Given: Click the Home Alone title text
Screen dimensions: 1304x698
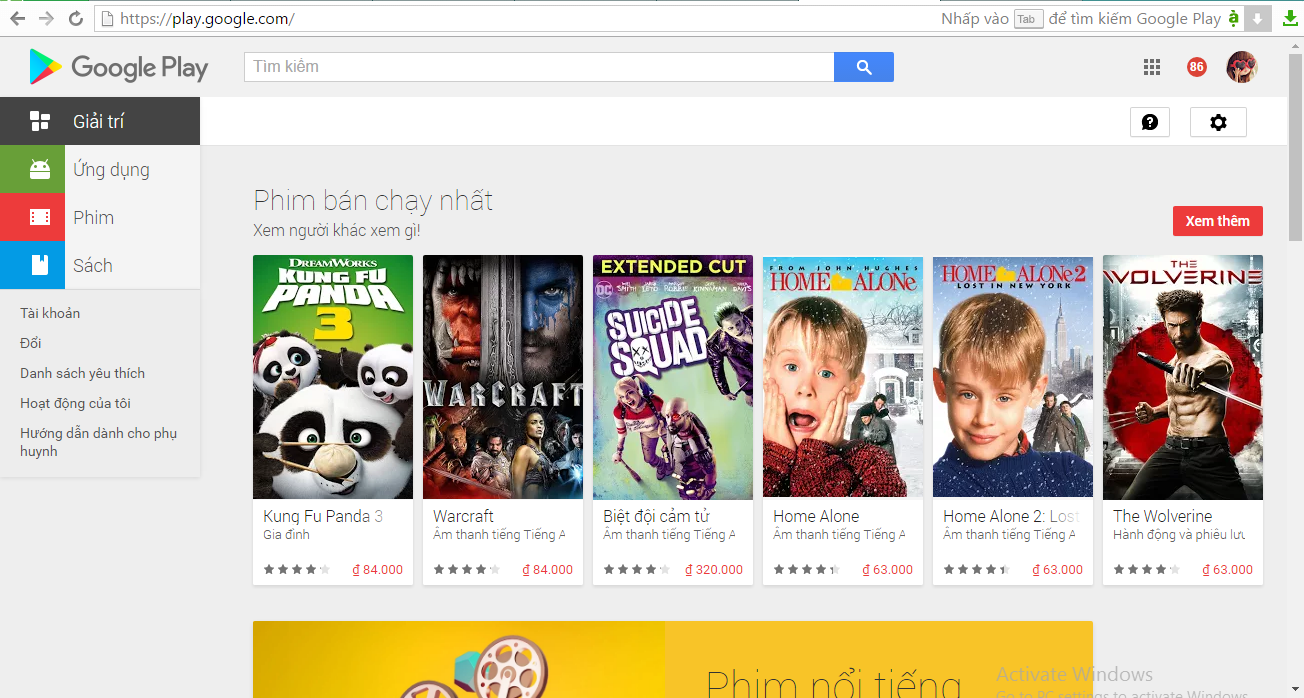Looking at the screenshot, I should pos(816,516).
